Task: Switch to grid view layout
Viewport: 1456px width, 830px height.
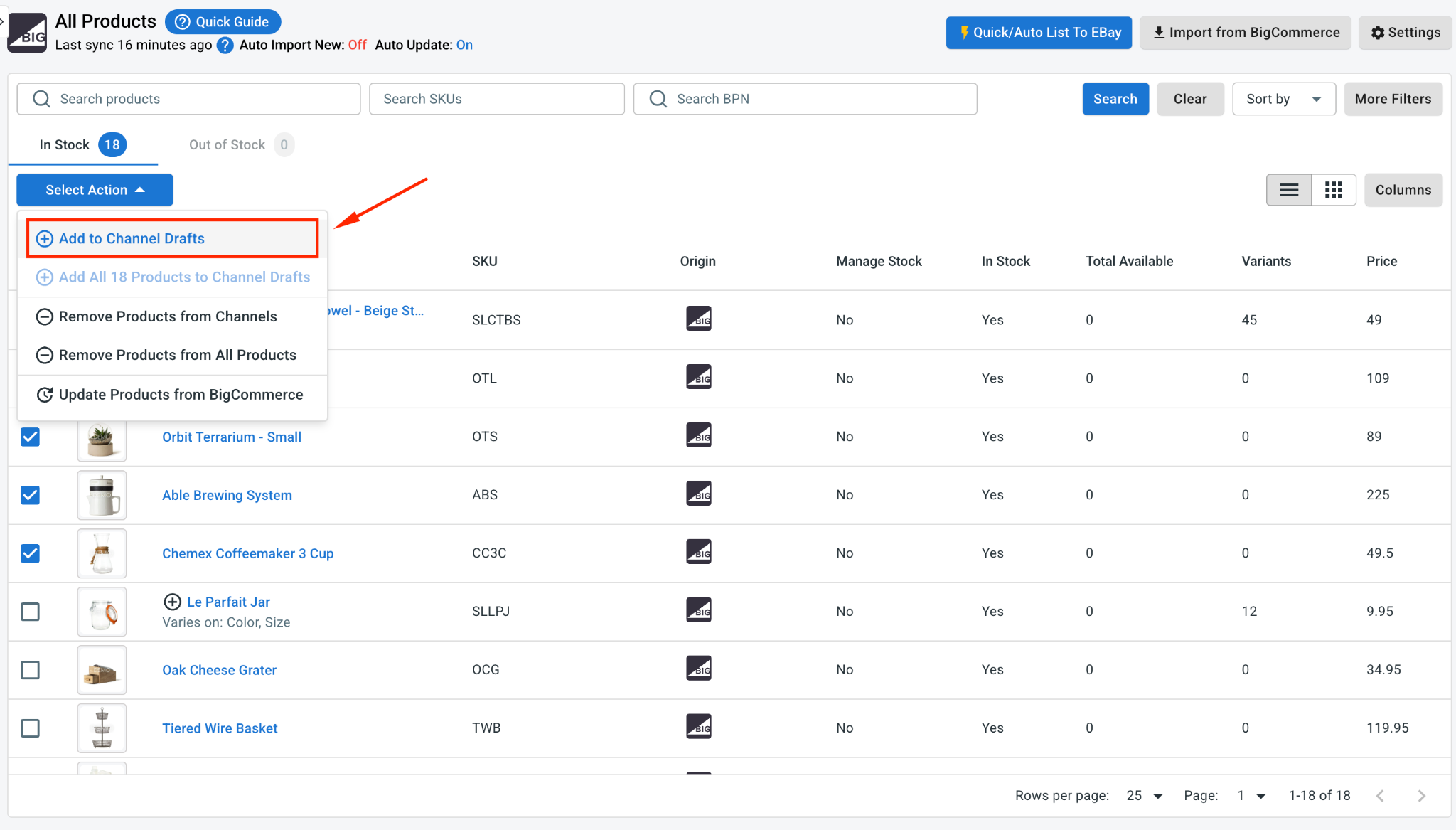Action: 1334,190
